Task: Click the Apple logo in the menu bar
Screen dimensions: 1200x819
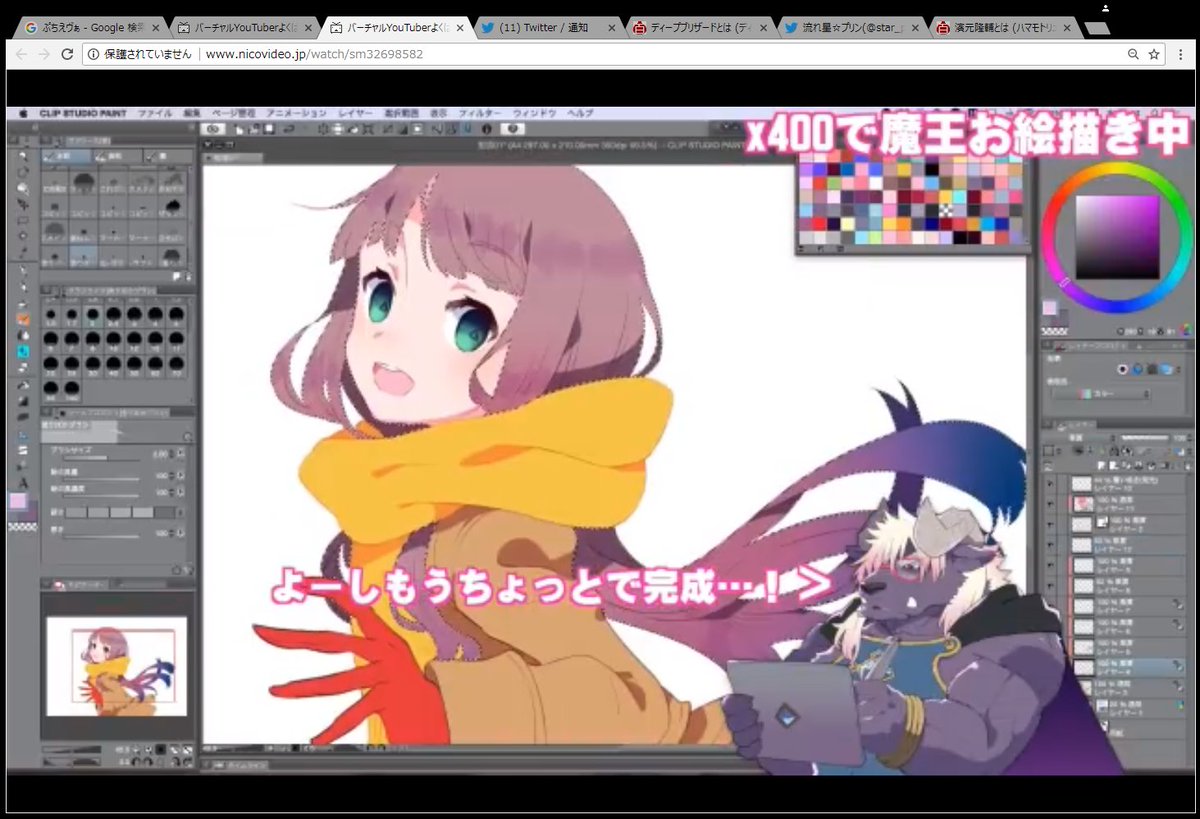Action: click(x=24, y=114)
